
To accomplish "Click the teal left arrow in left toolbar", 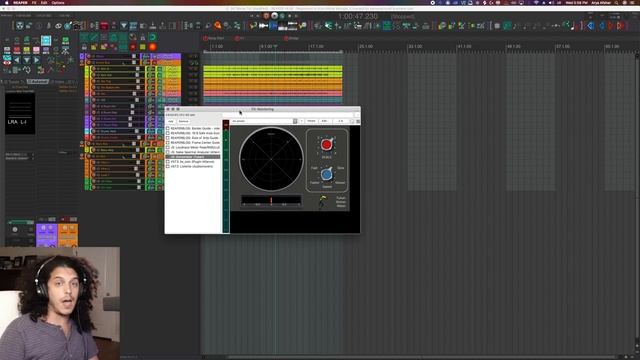I will (x=17, y=60).
